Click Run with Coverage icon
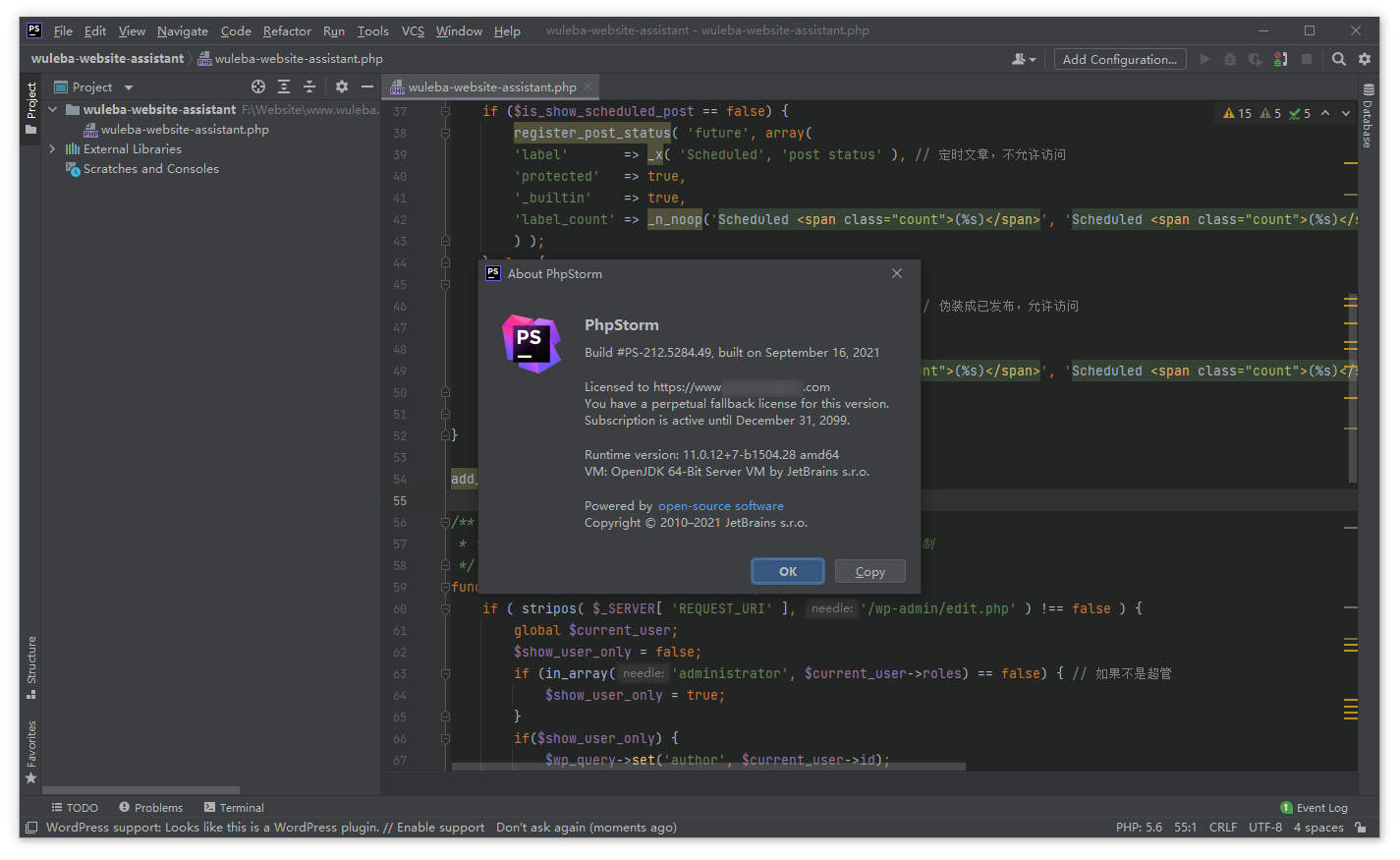Image resolution: width=1400 pixels, height=860 pixels. point(1256,59)
